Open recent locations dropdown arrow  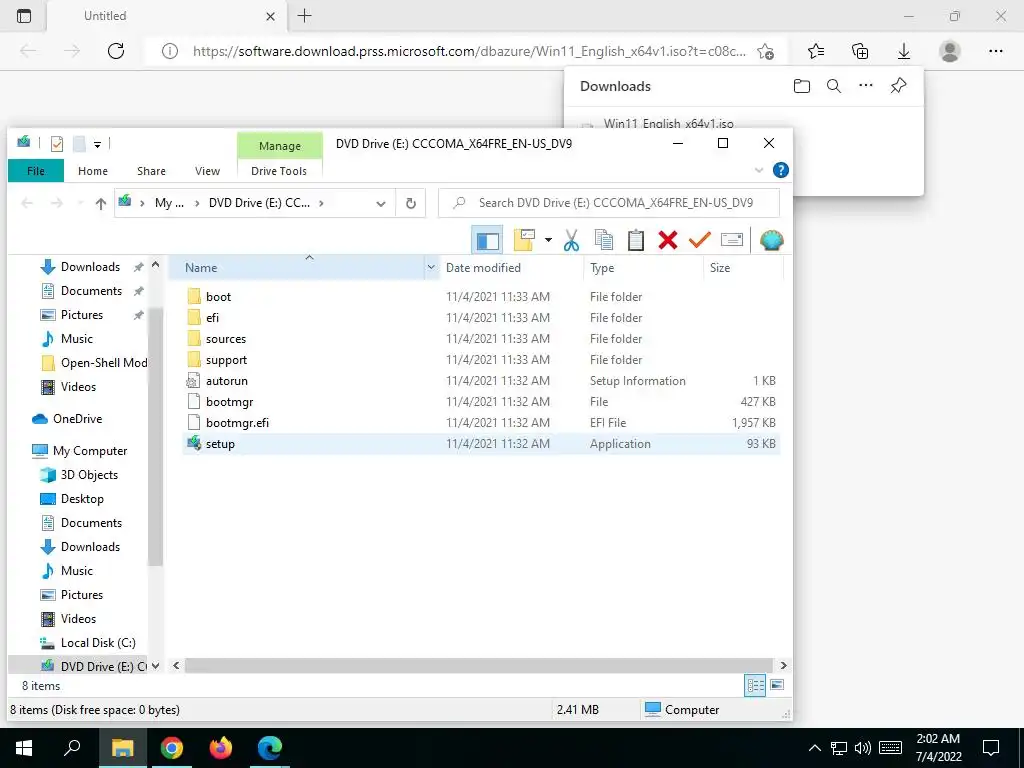click(80, 203)
